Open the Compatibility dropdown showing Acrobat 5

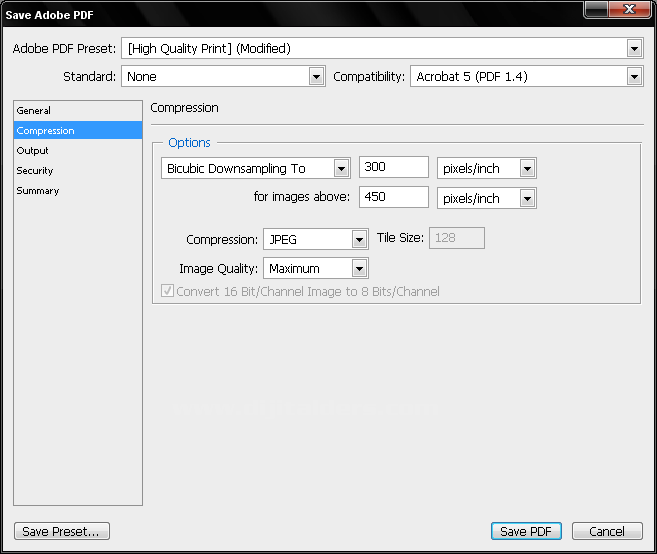pyautogui.click(x=527, y=76)
